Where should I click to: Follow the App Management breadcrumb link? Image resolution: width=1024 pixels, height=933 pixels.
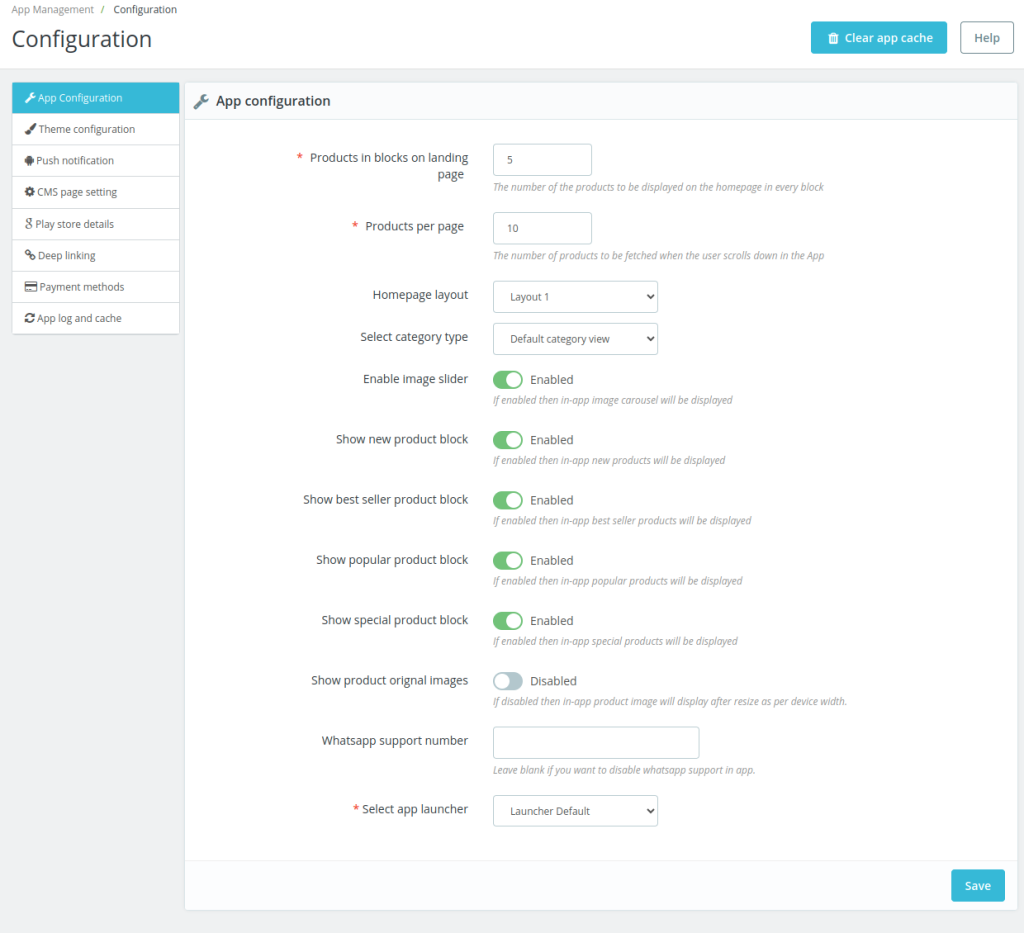pyautogui.click(x=52, y=9)
